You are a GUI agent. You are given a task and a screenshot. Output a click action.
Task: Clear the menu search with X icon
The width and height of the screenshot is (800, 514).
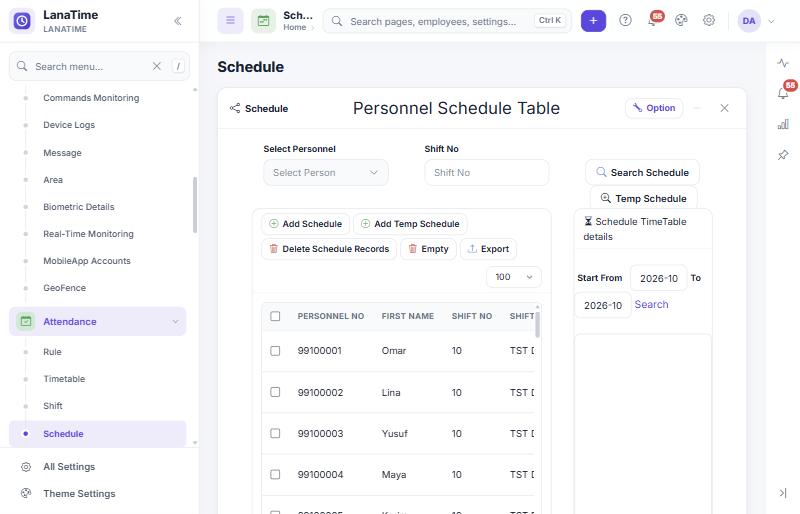coord(157,66)
